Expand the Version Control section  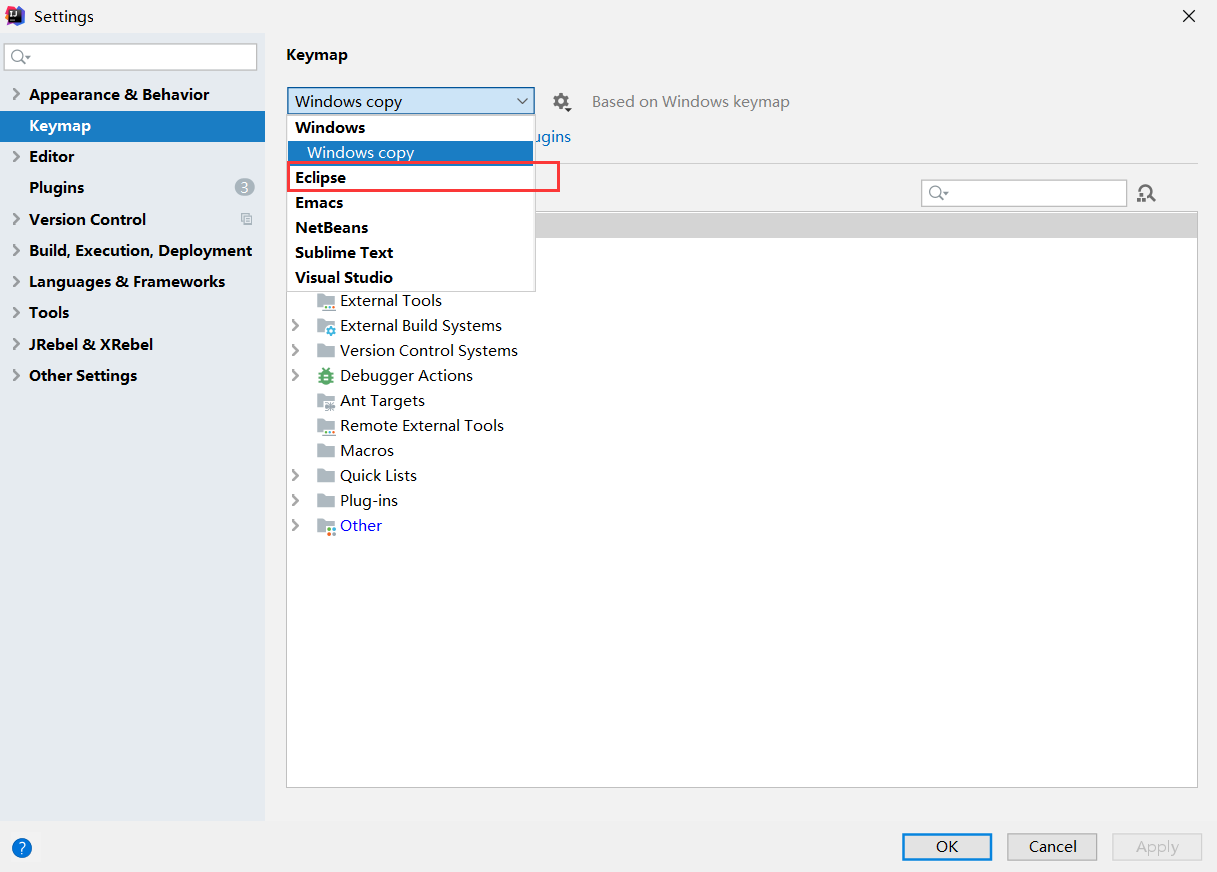pyautogui.click(x=16, y=219)
